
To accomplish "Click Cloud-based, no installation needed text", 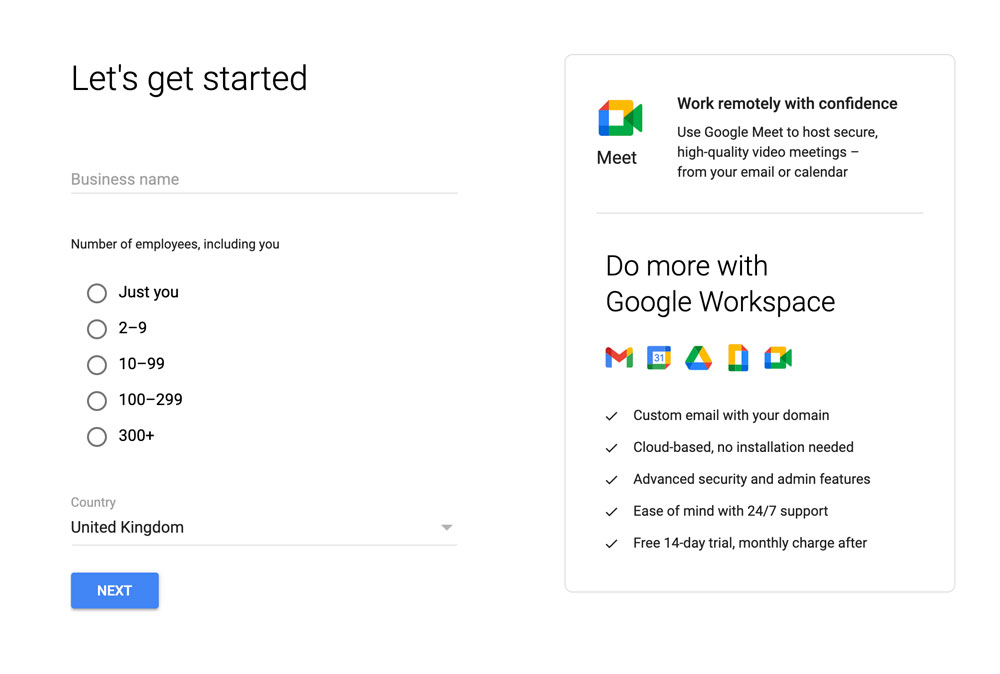I will pyautogui.click(x=743, y=447).
